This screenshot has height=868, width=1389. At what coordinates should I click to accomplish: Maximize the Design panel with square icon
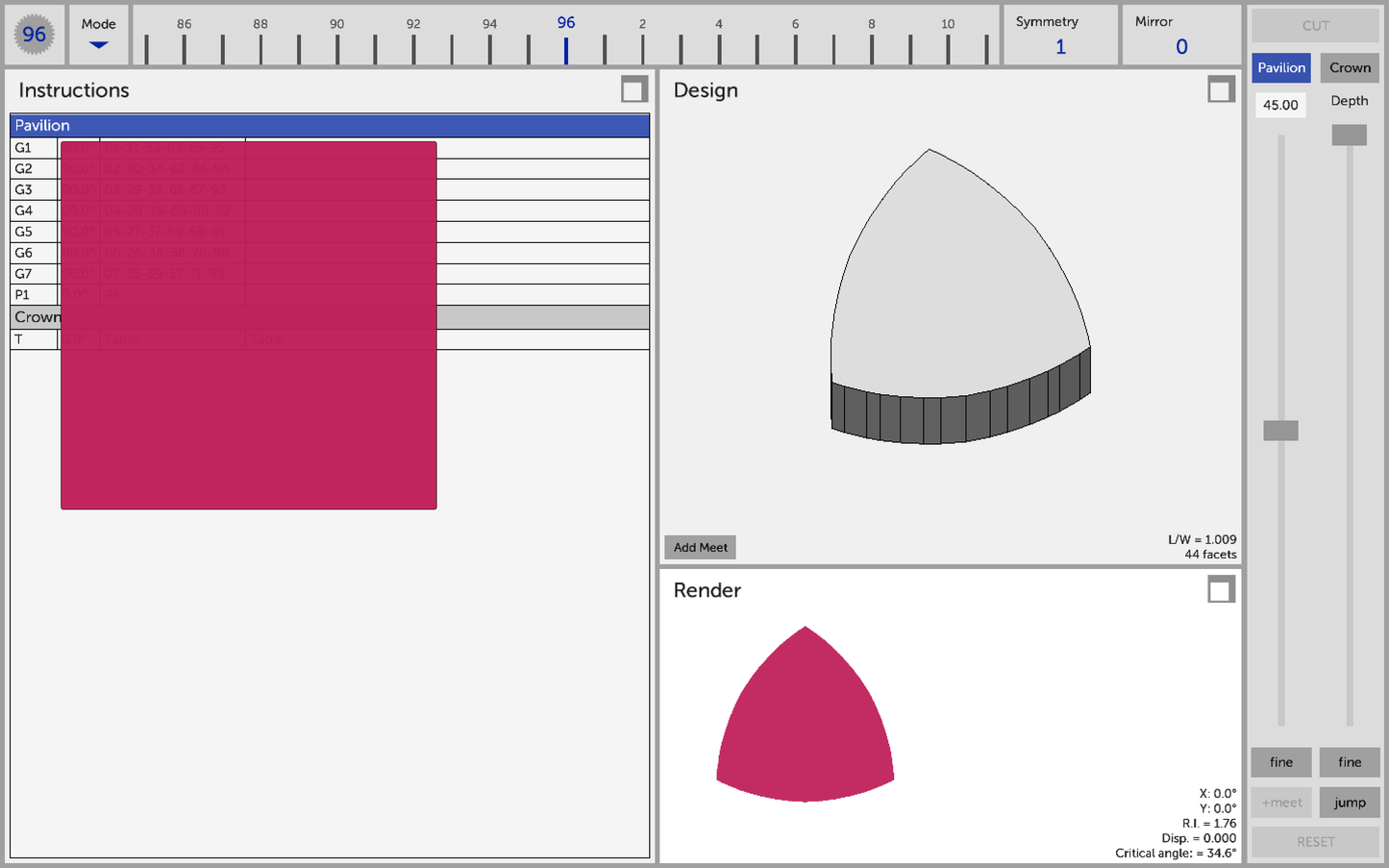click(x=1221, y=89)
